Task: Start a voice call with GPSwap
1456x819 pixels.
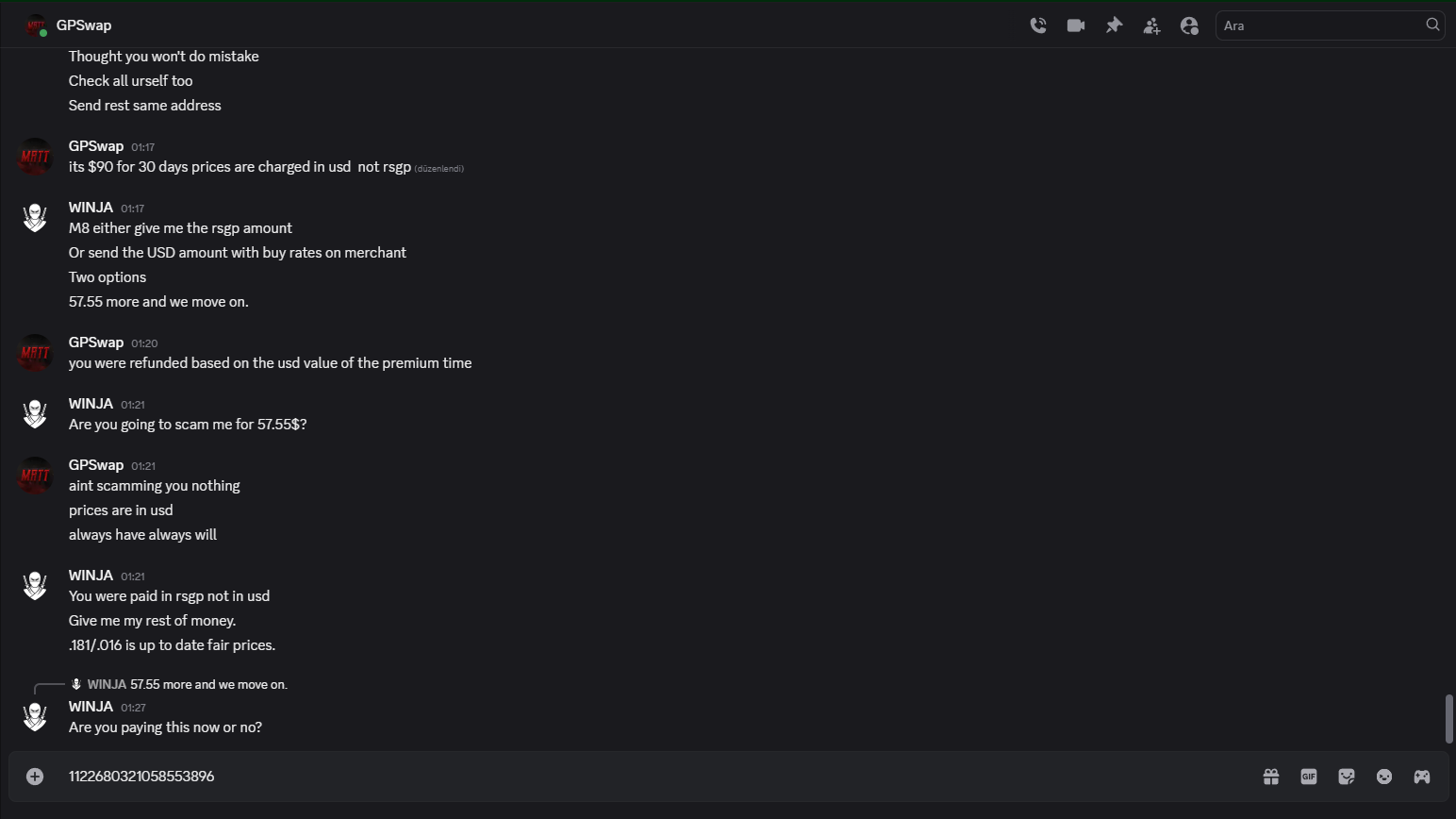Action: [1038, 25]
